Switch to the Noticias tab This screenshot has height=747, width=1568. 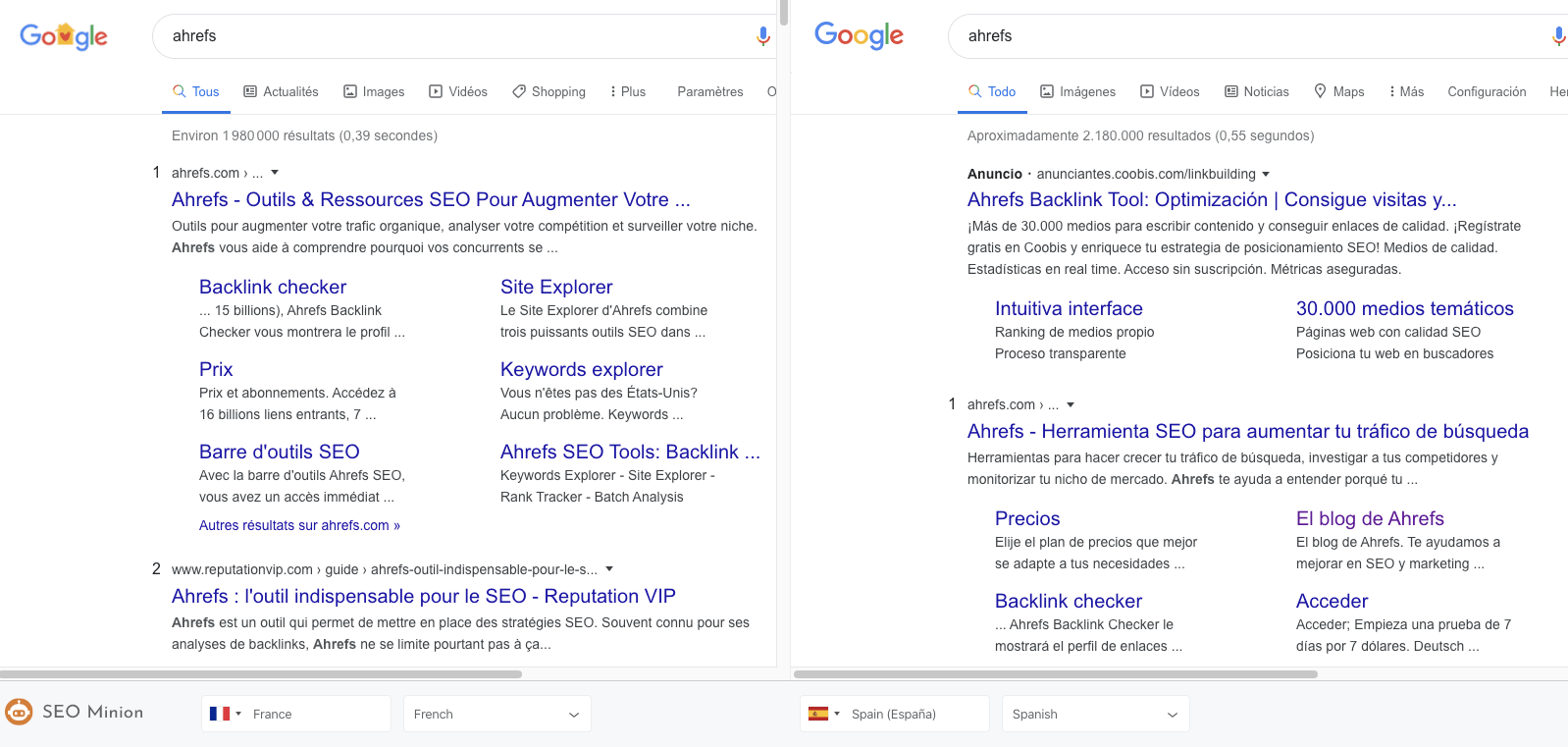1257,91
